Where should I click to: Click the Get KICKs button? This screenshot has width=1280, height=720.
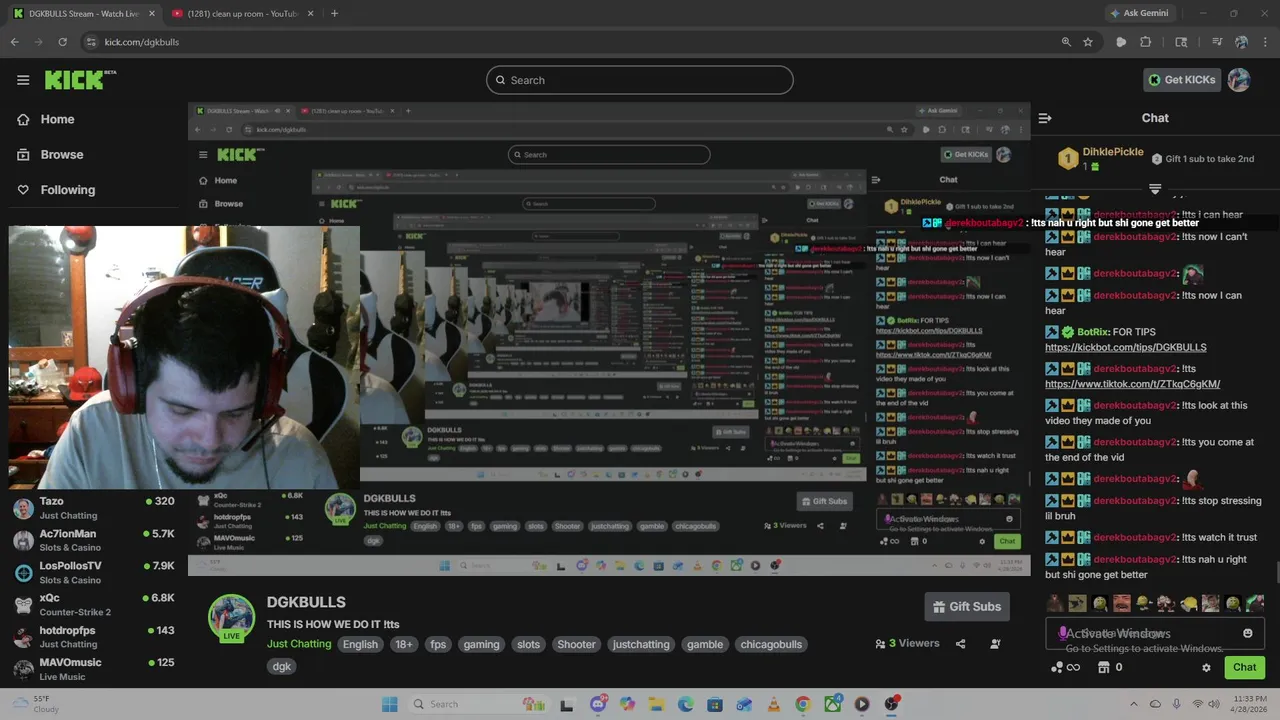[1182, 80]
